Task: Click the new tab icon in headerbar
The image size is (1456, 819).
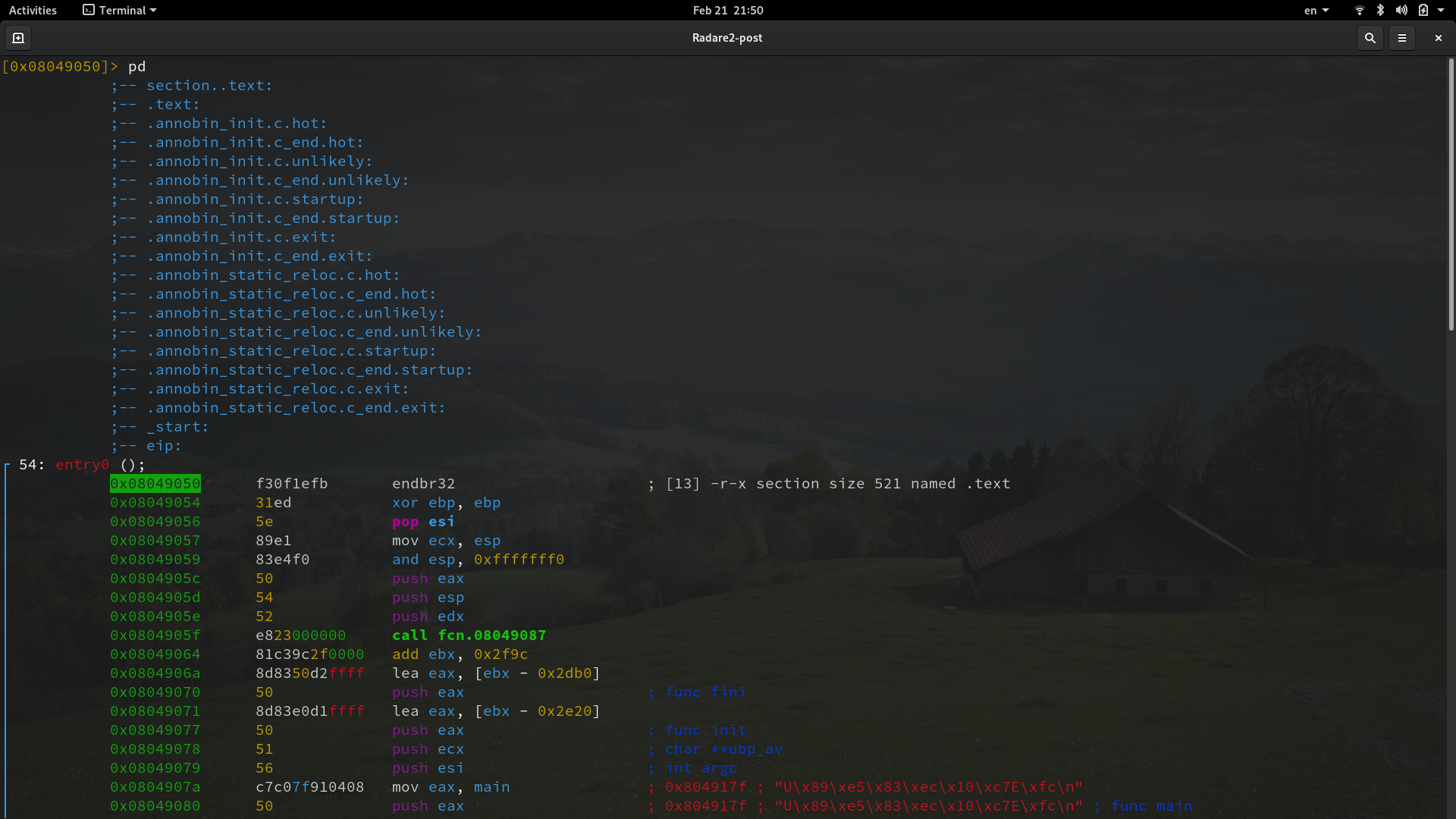Action: click(x=18, y=38)
